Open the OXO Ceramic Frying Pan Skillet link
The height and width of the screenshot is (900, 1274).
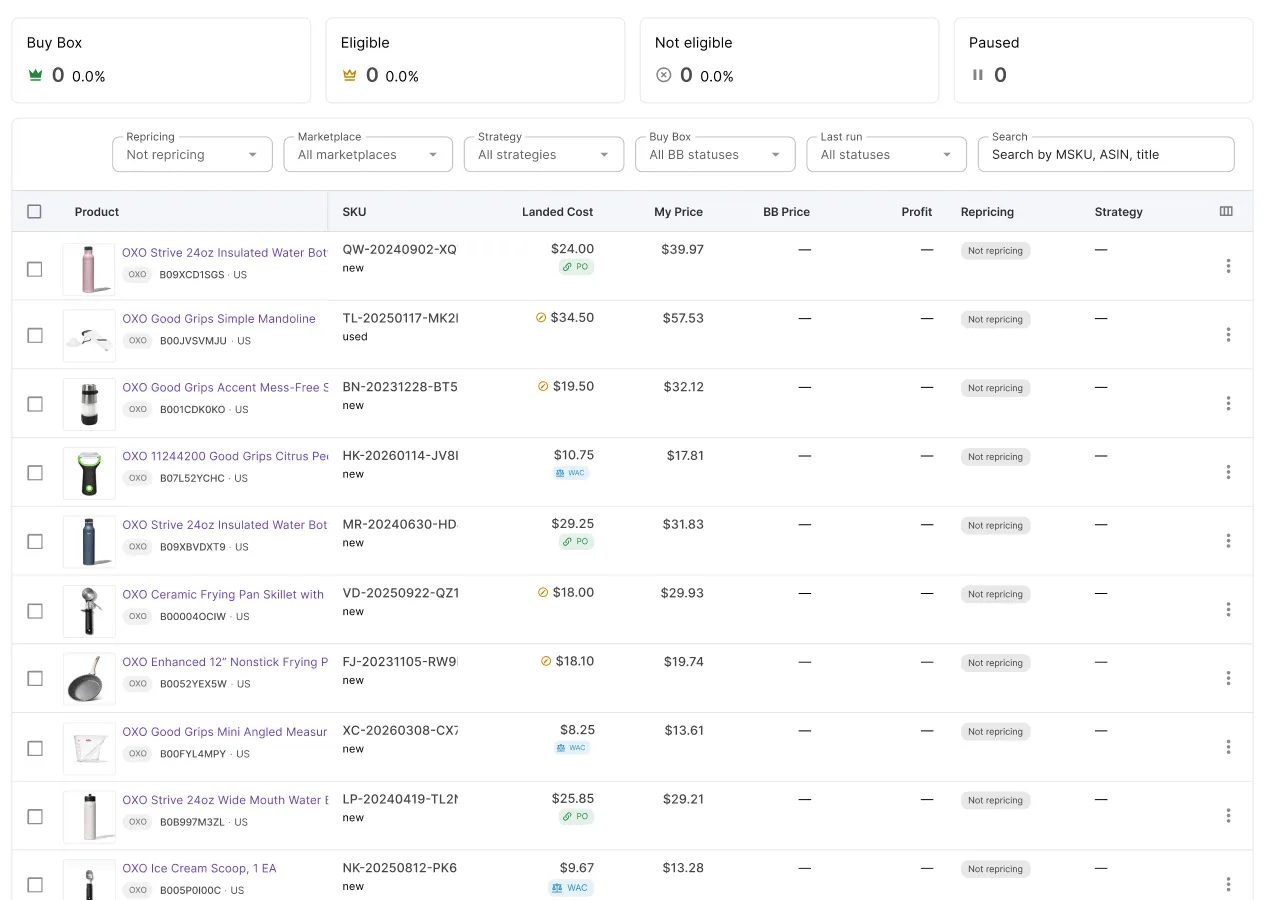coord(223,594)
